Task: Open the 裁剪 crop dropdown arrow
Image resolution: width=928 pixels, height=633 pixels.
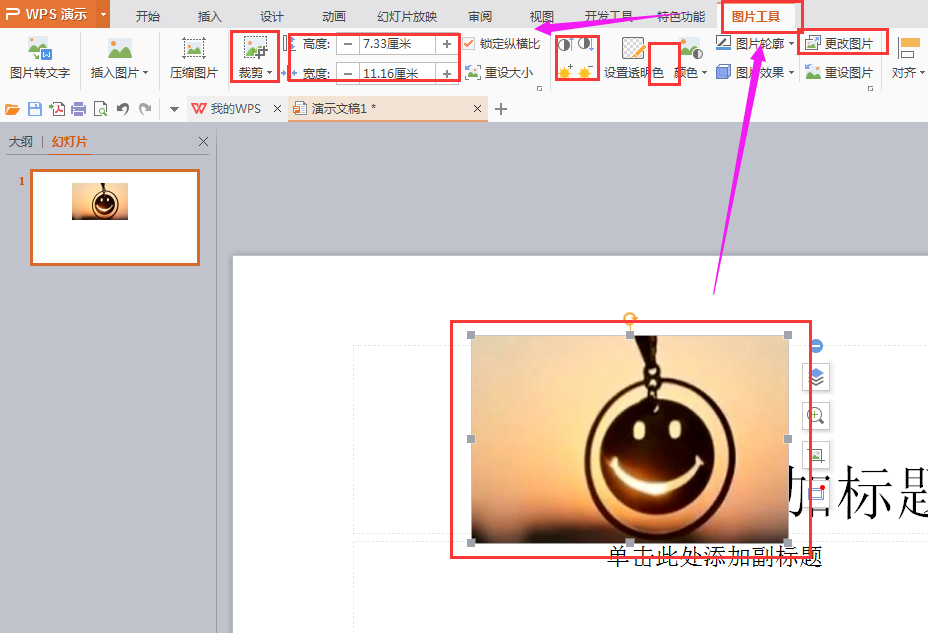Action: pos(269,73)
